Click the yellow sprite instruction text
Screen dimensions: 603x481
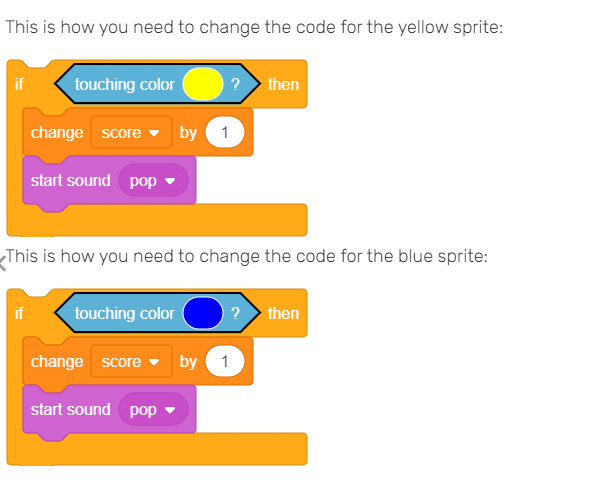coord(254,28)
